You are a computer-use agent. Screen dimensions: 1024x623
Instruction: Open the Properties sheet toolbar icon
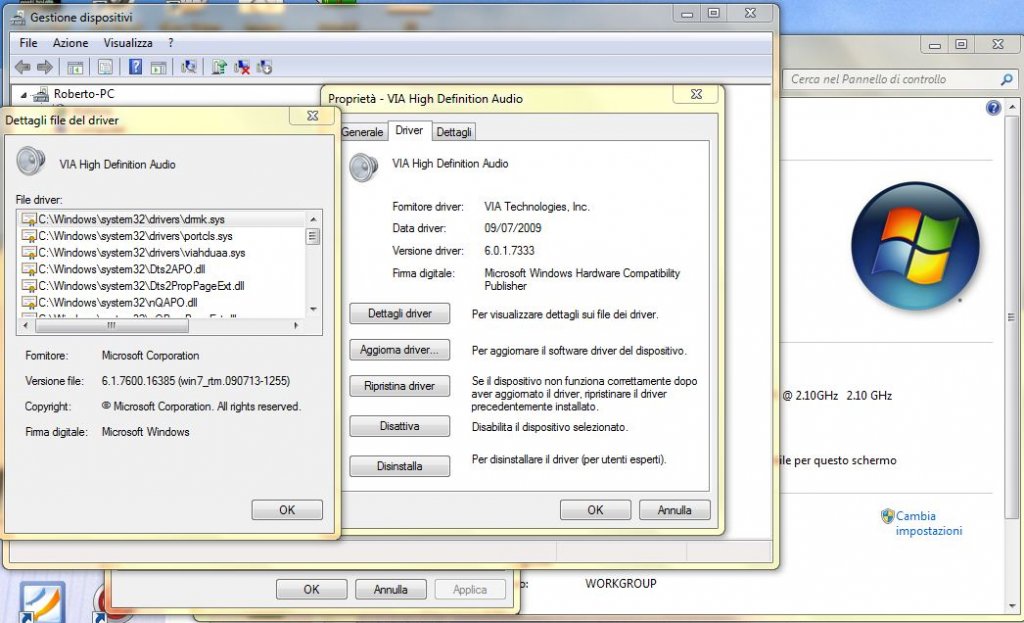click(x=104, y=67)
